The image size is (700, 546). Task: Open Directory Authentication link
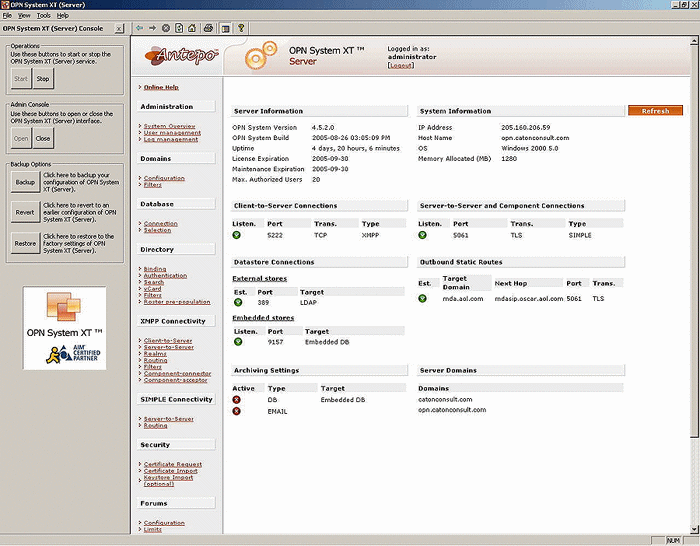pyautogui.click(x=165, y=275)
